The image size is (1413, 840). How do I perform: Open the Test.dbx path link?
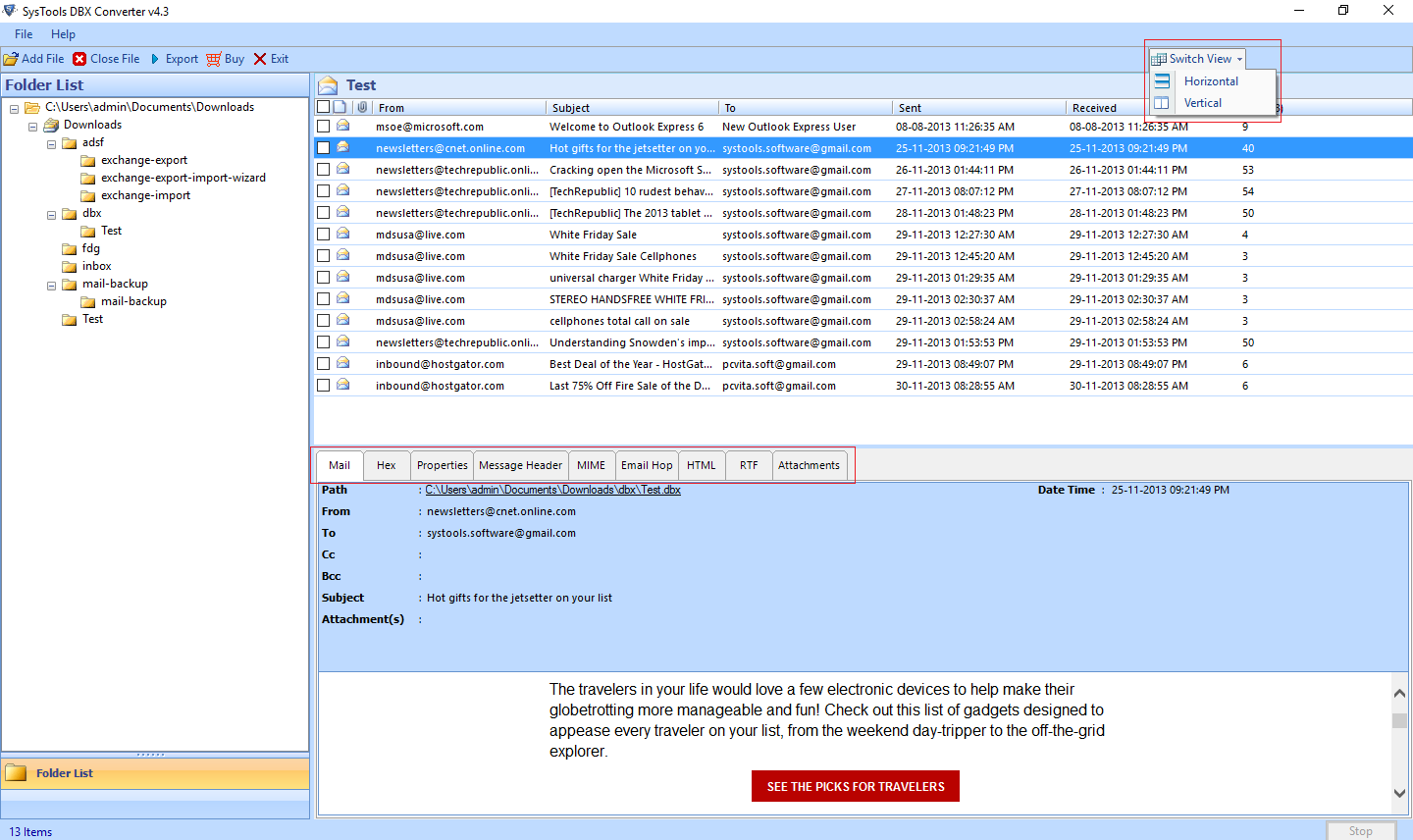pos(552,490)
